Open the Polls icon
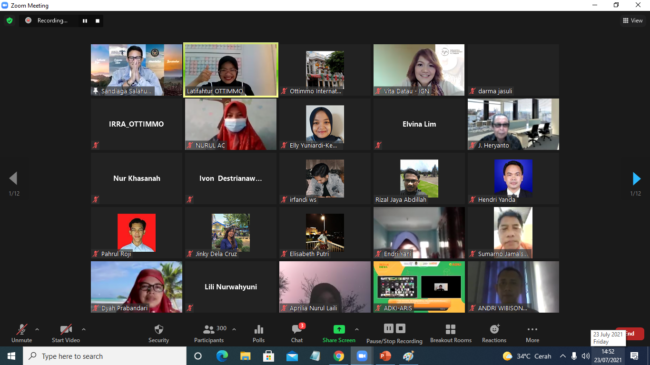The width and height of the screenshot is (650, 365). tap(259, 333)
